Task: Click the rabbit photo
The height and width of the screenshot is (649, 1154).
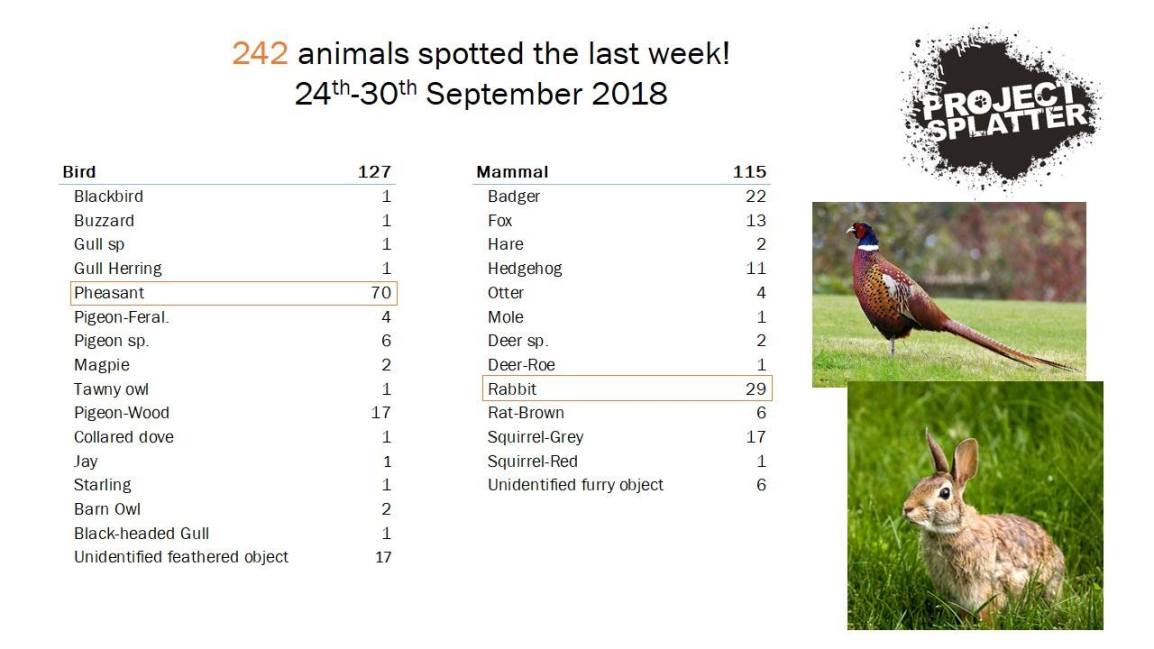Action: click(x=975, y=505)
